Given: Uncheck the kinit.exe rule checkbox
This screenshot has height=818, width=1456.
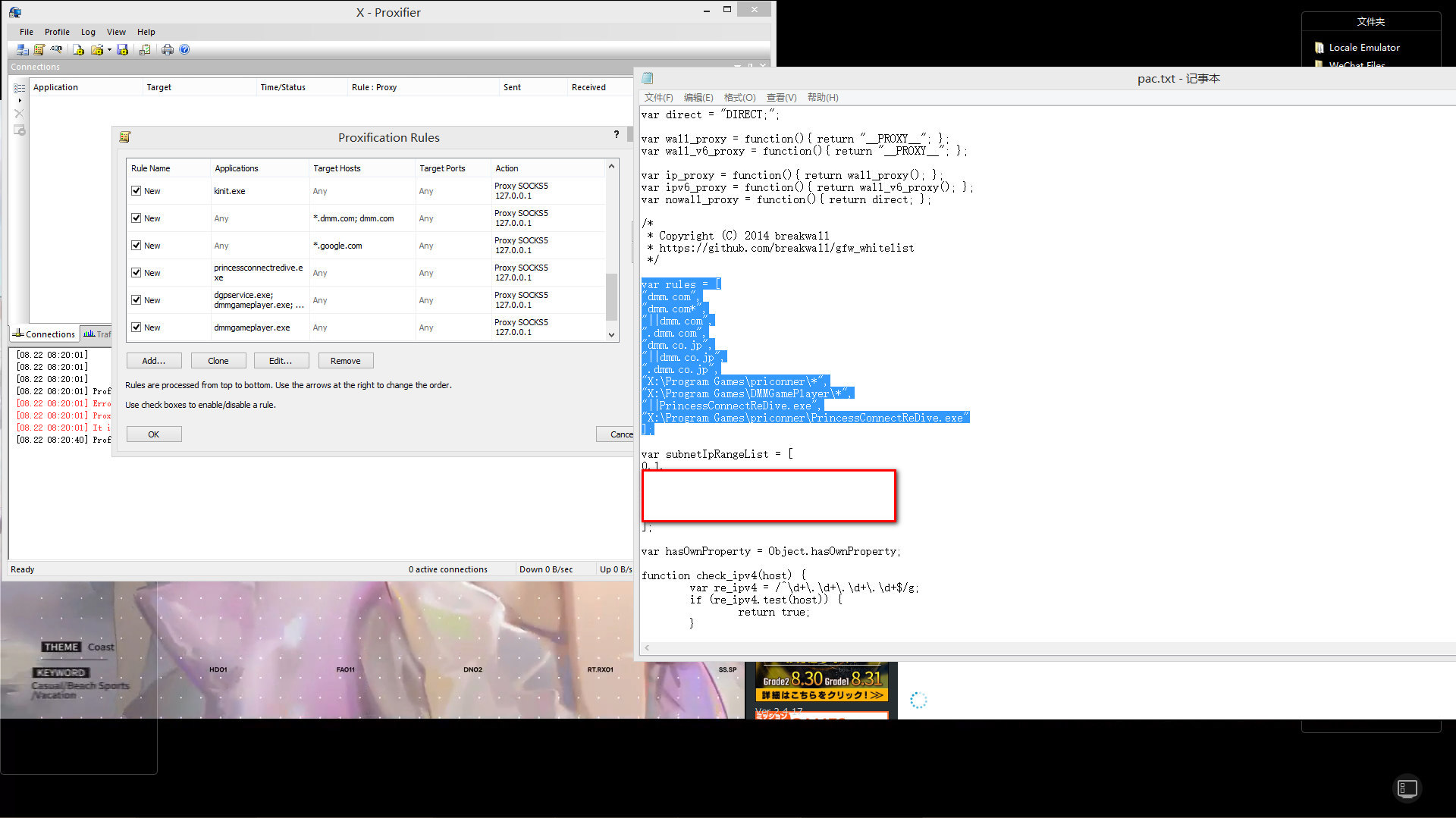Looking at the screenshot, I should click(136, 191).
